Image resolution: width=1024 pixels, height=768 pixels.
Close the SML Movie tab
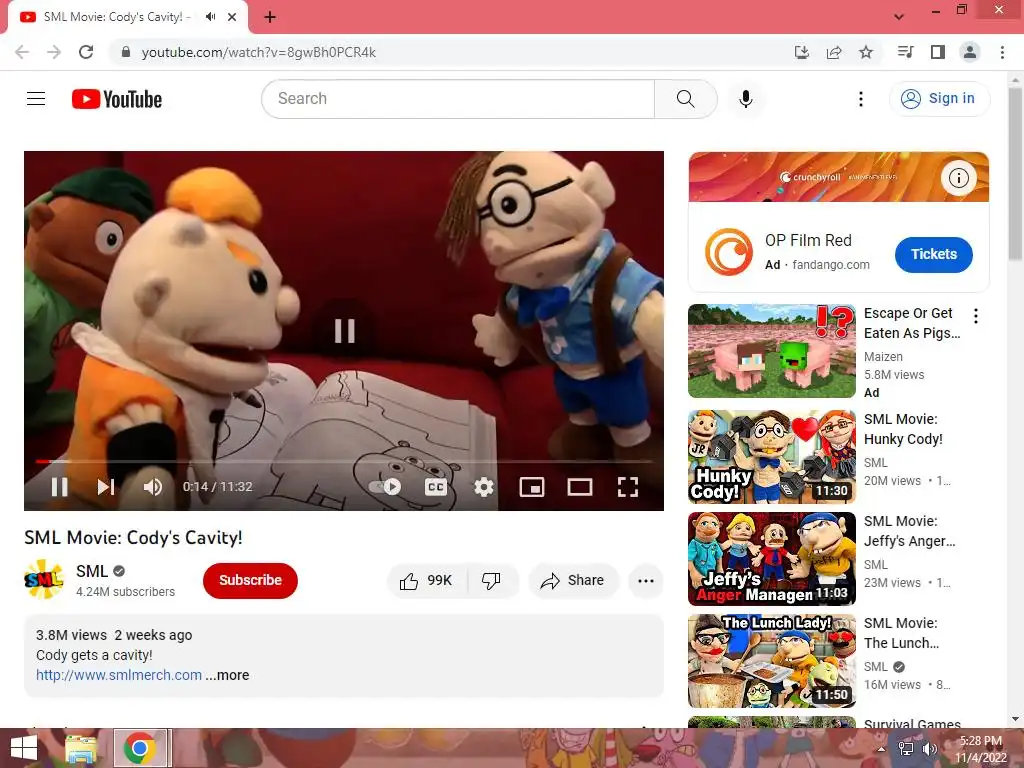(232, 17)
